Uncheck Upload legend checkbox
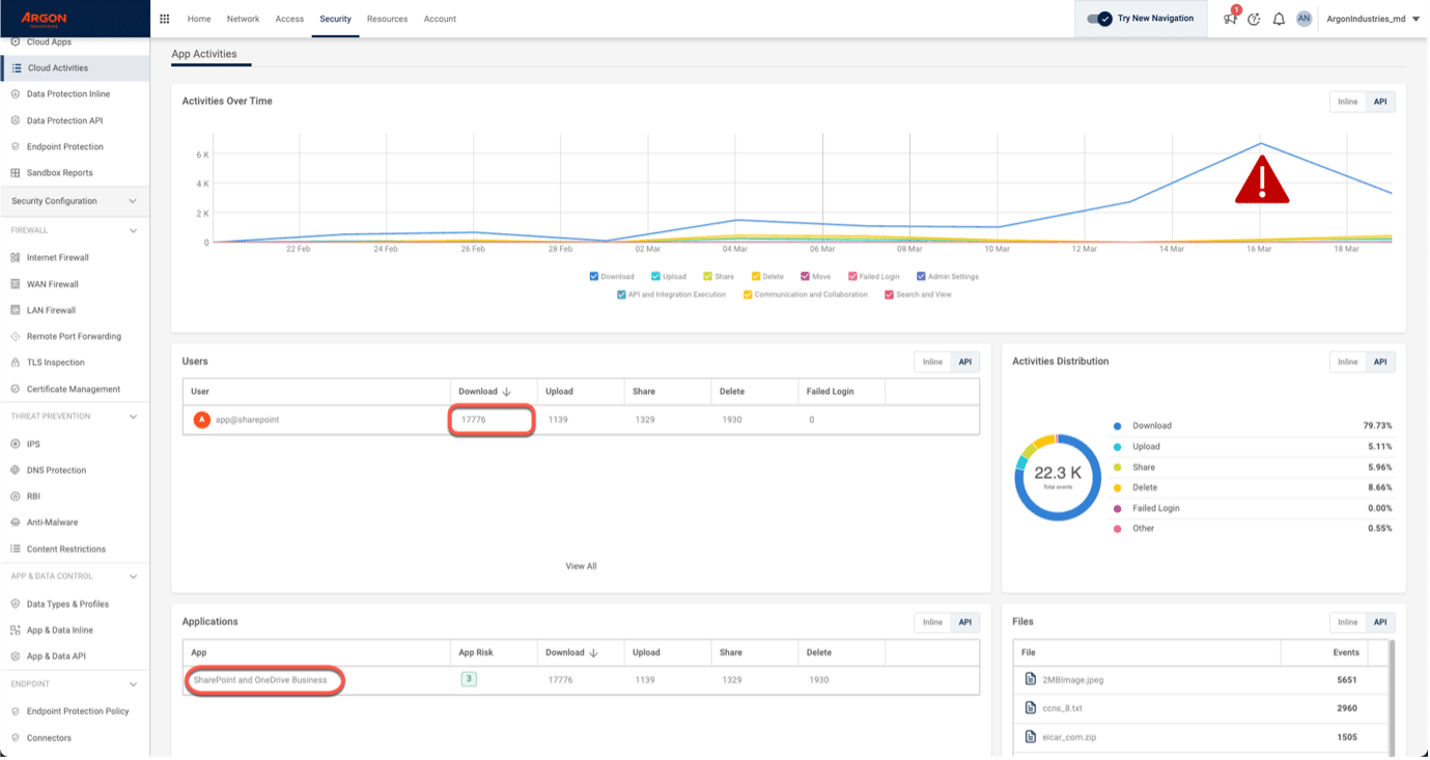Viewport: 1430px width, 760px height. click(x=655, y=277)
